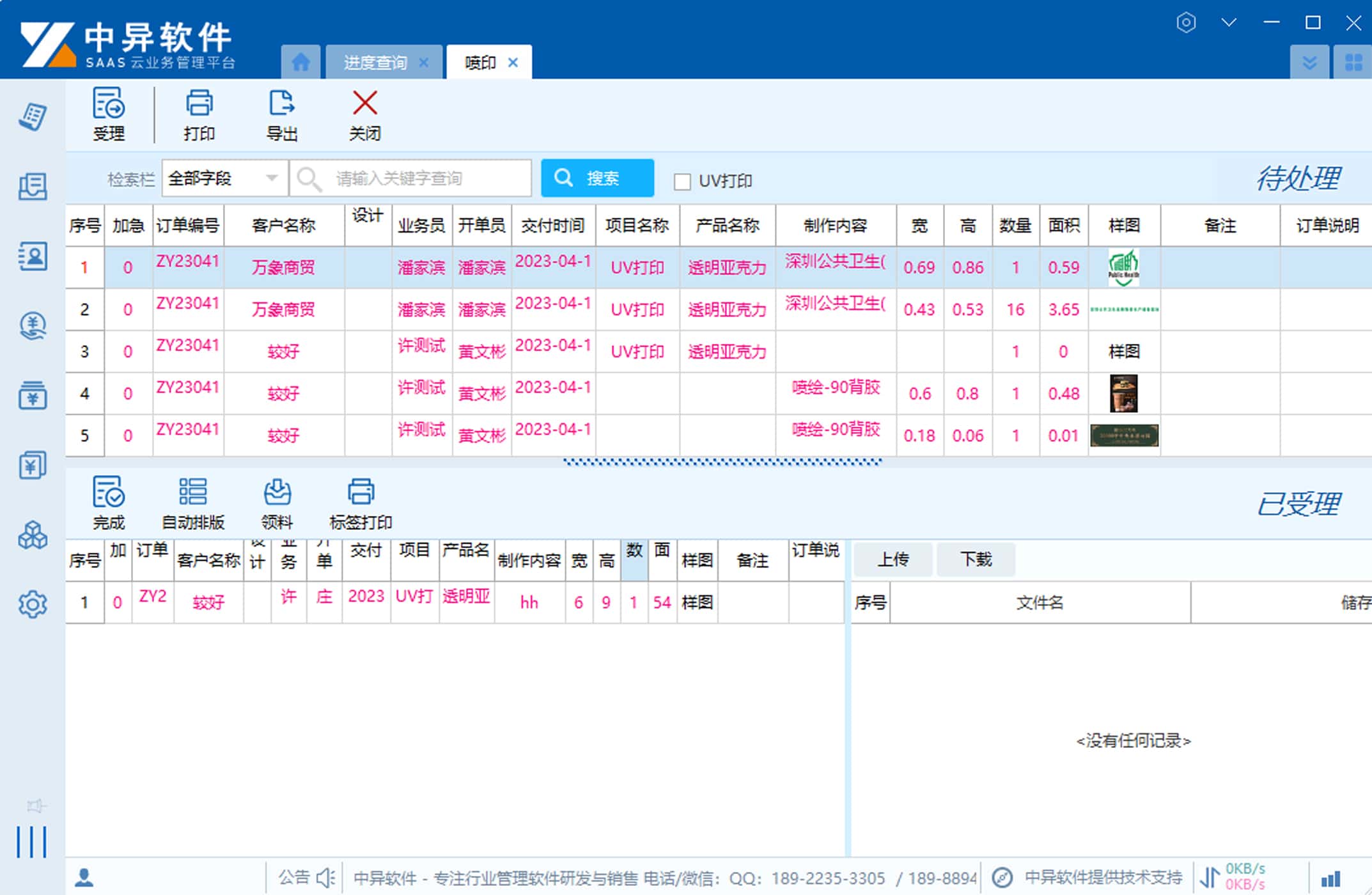Click the user avatar icon in status bar
Viewport: 1372px width, 895px height.
[x=84, y=877]
